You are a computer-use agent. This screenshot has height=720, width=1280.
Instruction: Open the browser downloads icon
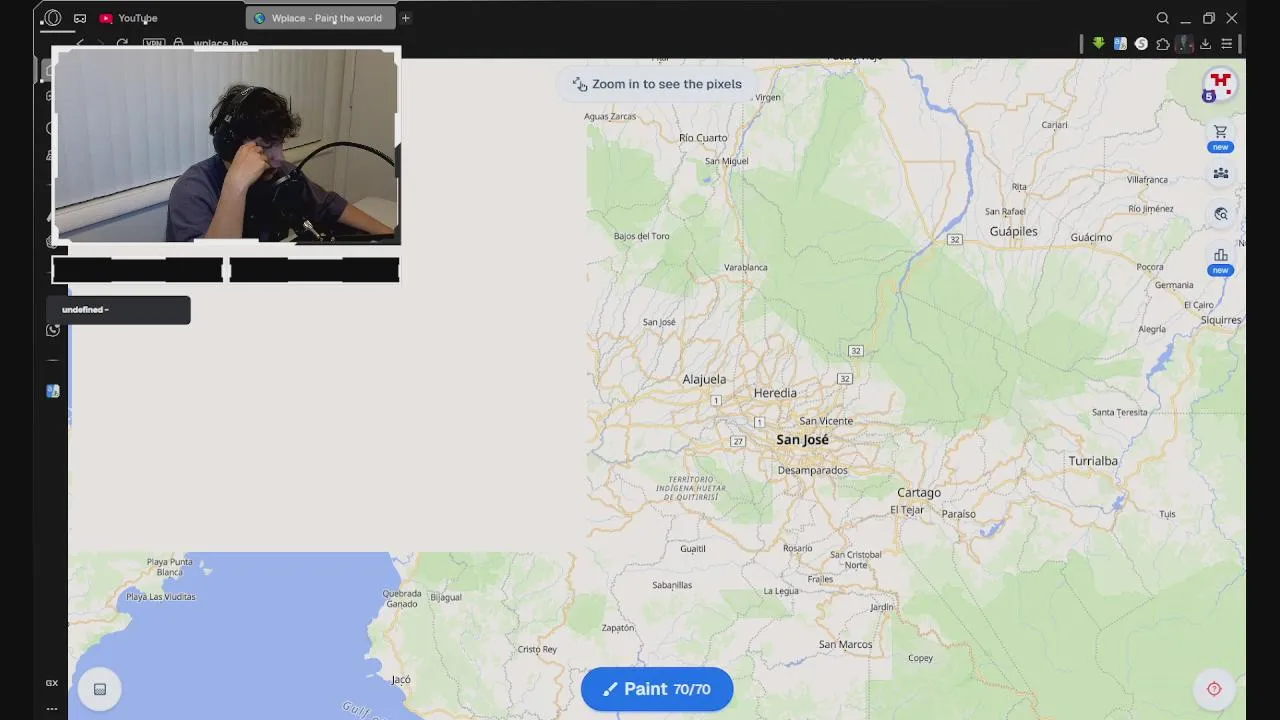coord(1205,44)
